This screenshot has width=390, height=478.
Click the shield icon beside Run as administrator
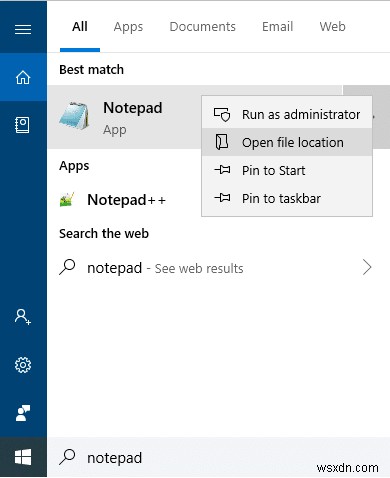(222, 114)
